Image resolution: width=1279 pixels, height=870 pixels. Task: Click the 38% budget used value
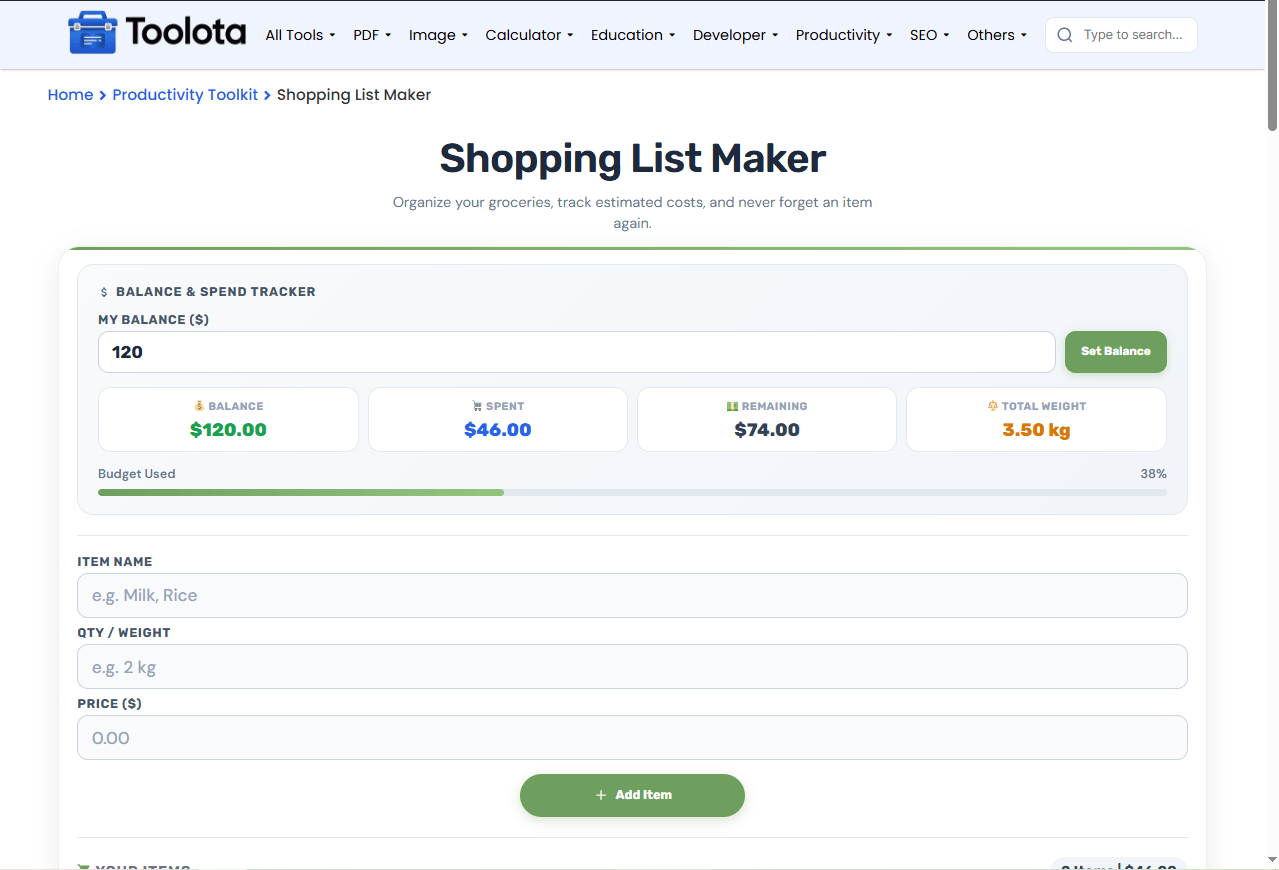1153,474
